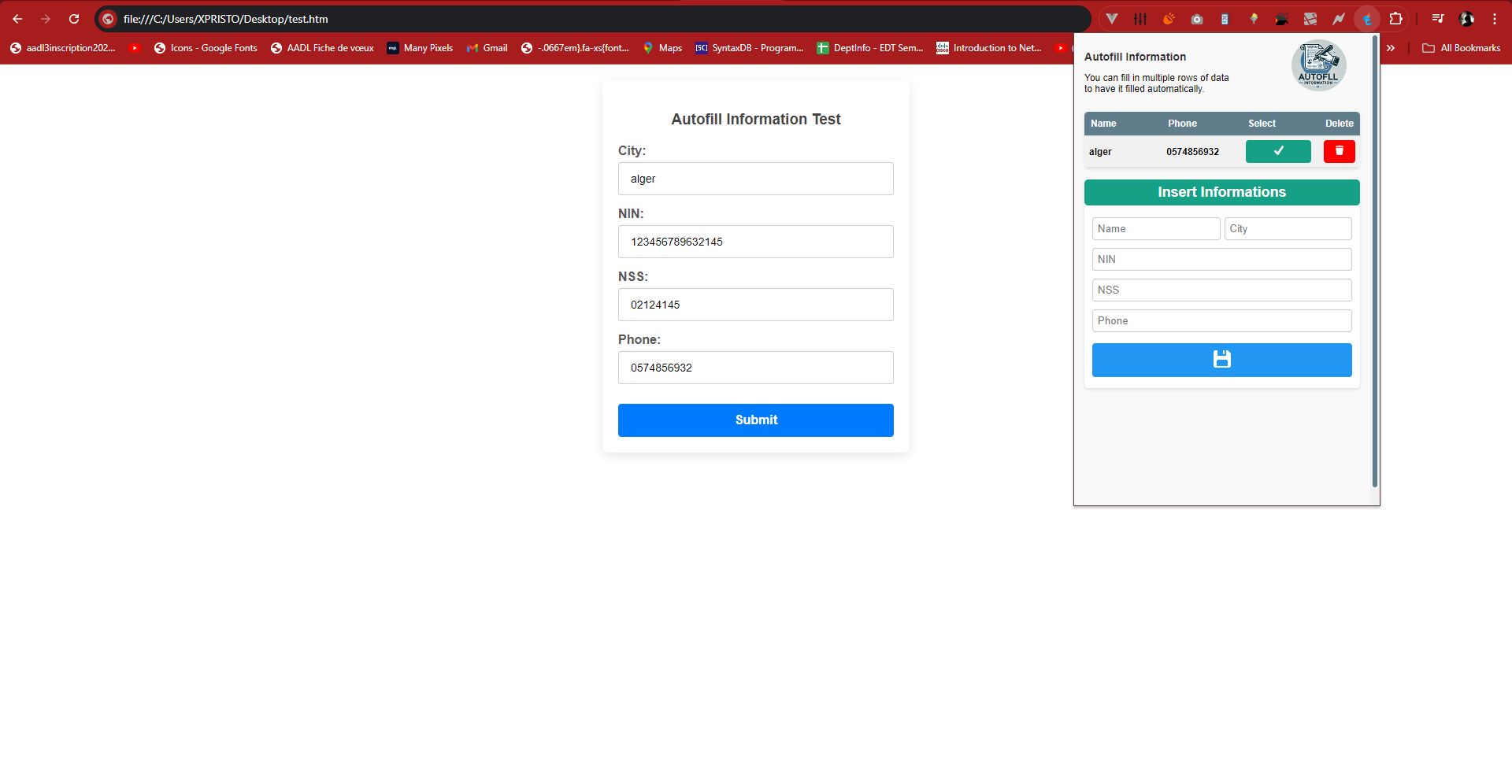Click the browser forward arrow
The width and height of the screenshot is (1512, 784).
tap(46, 19)
